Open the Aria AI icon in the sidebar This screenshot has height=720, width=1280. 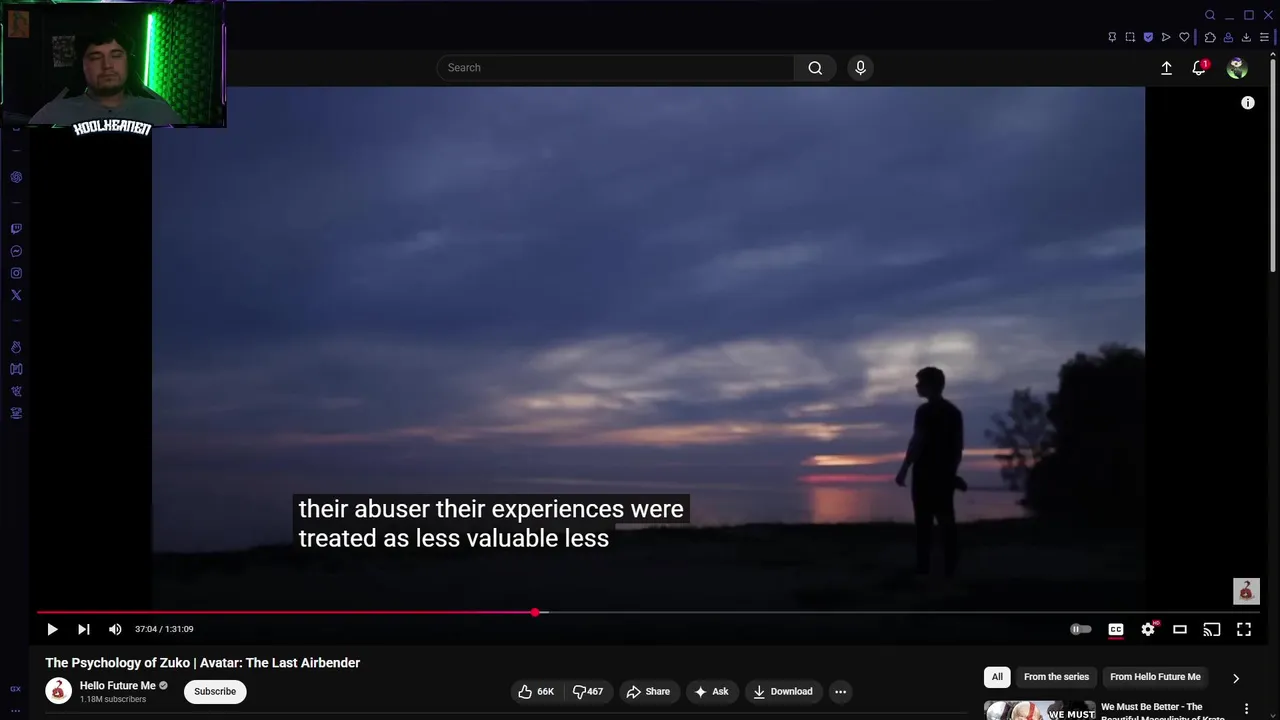[16, 177]
